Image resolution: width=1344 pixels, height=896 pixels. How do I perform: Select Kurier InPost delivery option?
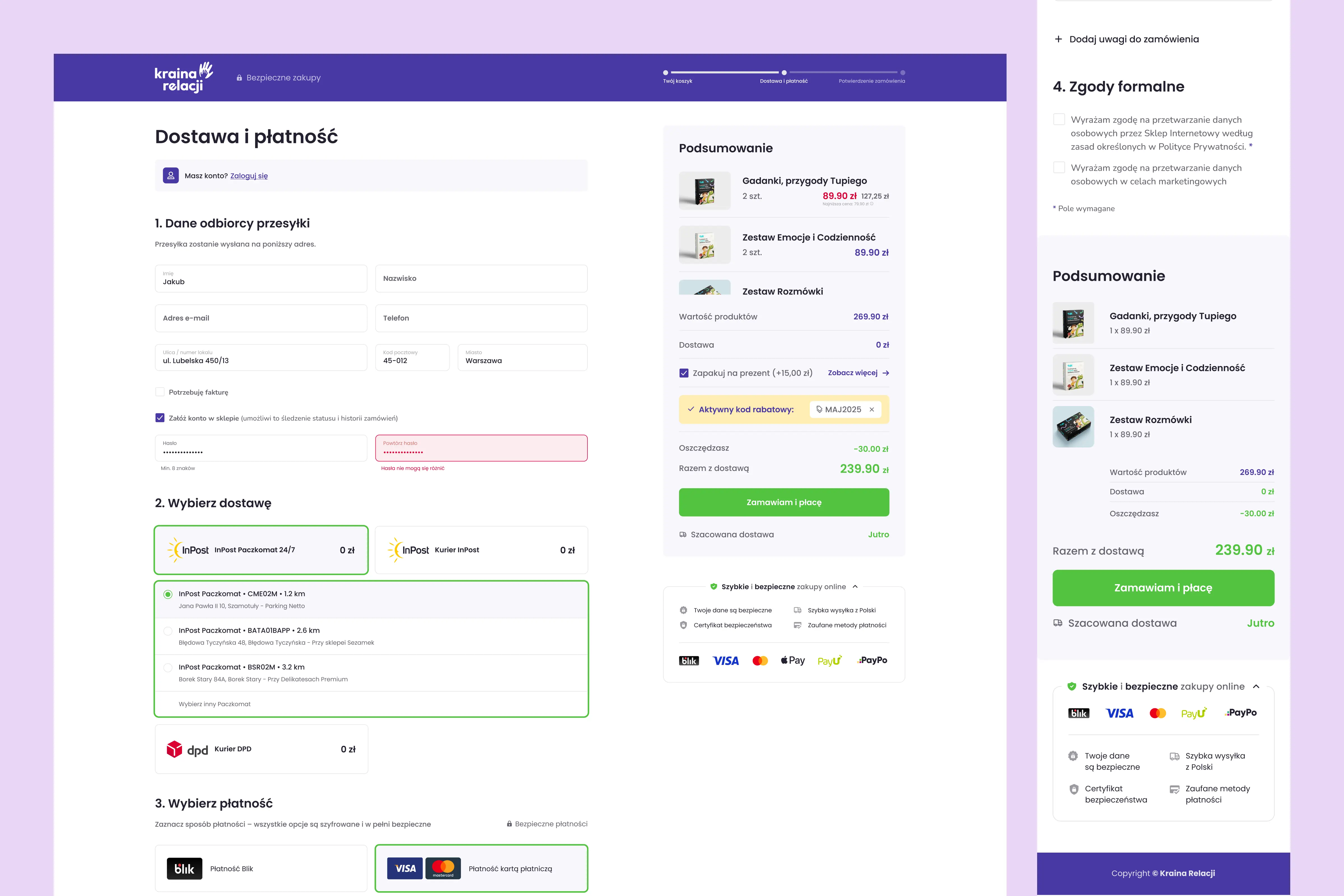pyautogui.click(x=481, y=550)
